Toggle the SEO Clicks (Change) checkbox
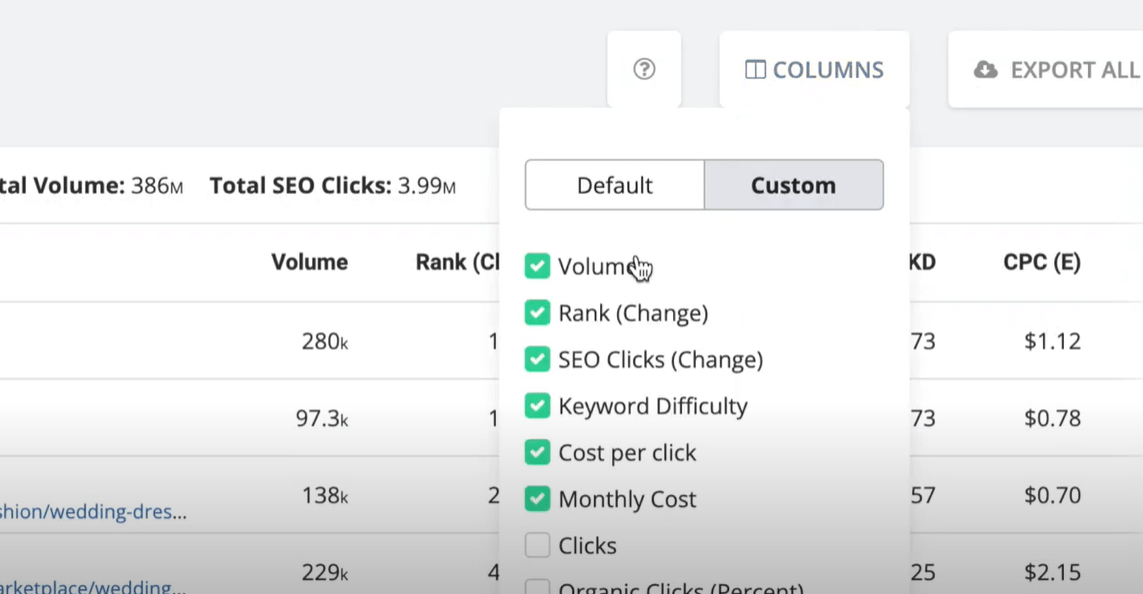1143x594 pixels. point(537,359)
